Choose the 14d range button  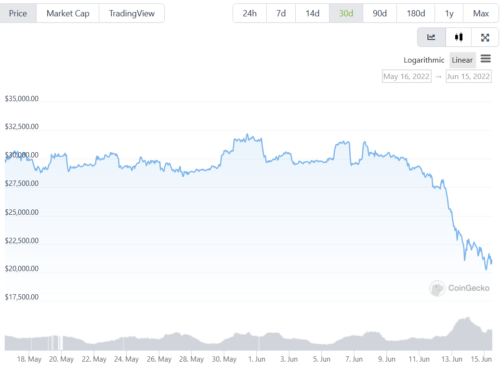[312, 13]
